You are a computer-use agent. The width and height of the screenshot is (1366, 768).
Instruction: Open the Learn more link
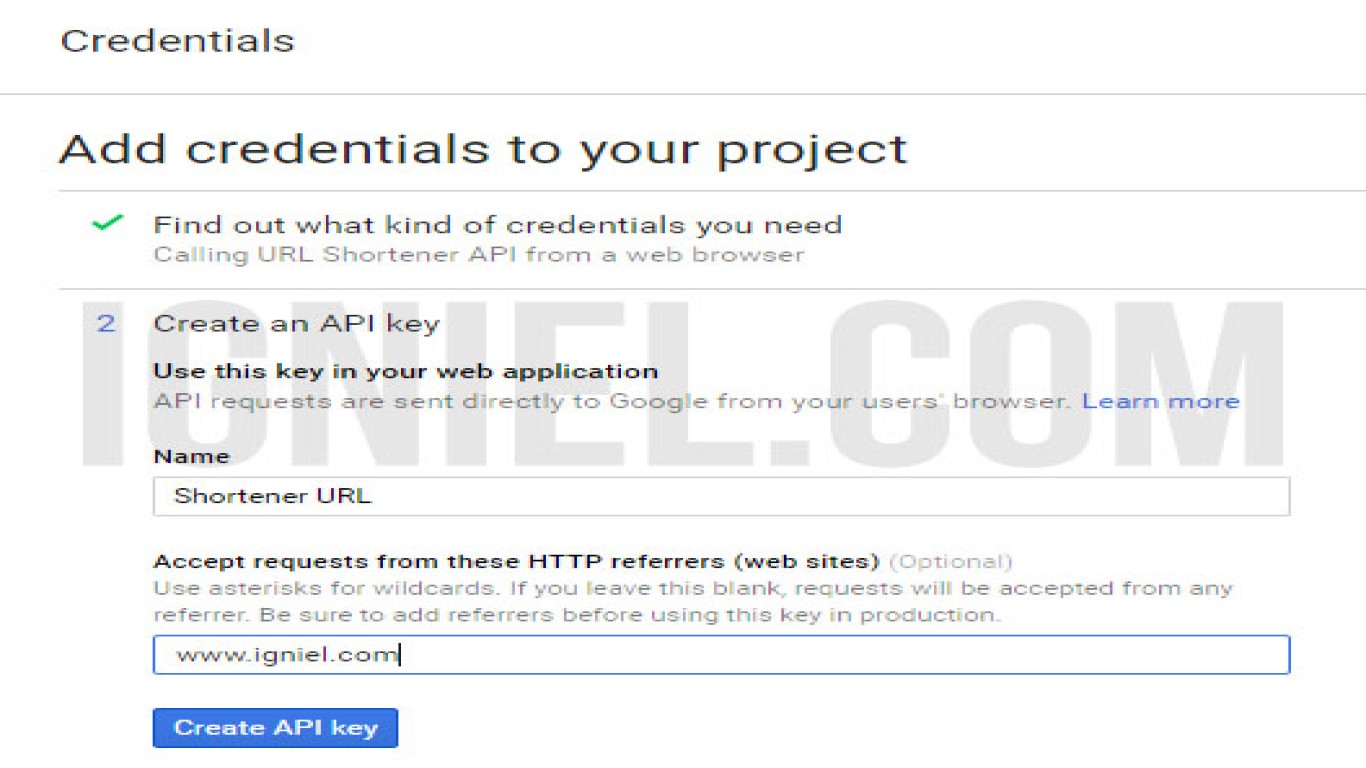pos(1161,401)
